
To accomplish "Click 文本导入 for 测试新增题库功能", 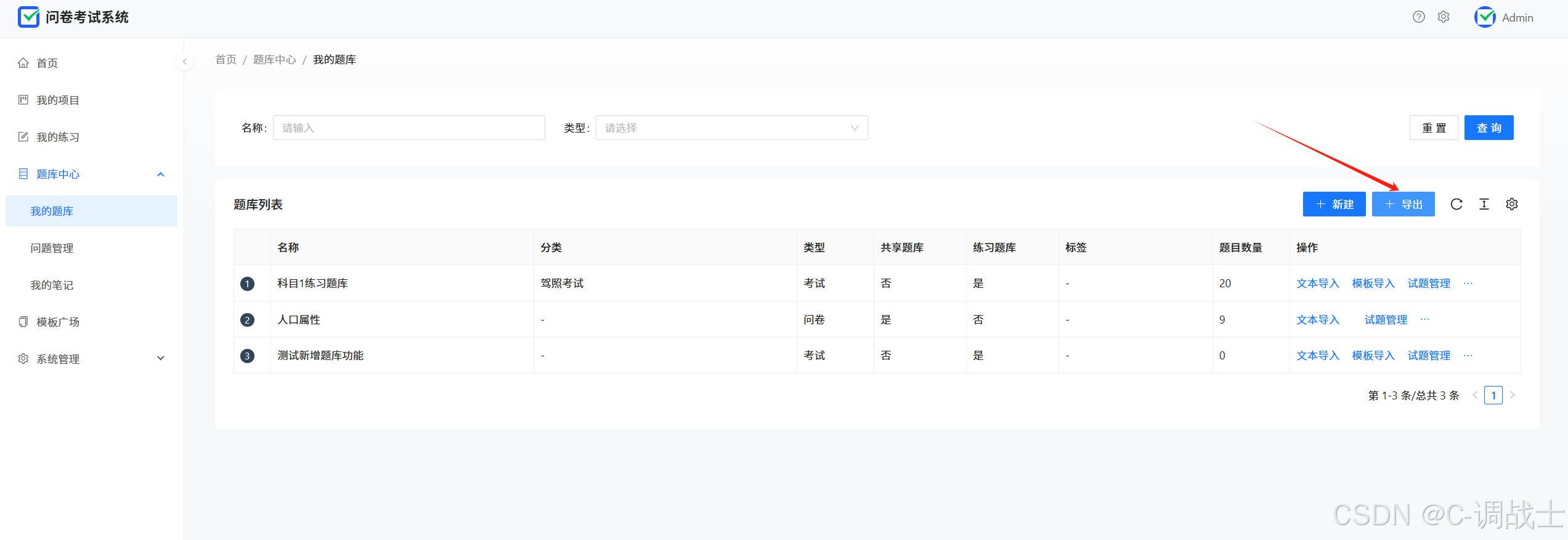I will [1318, 356].
